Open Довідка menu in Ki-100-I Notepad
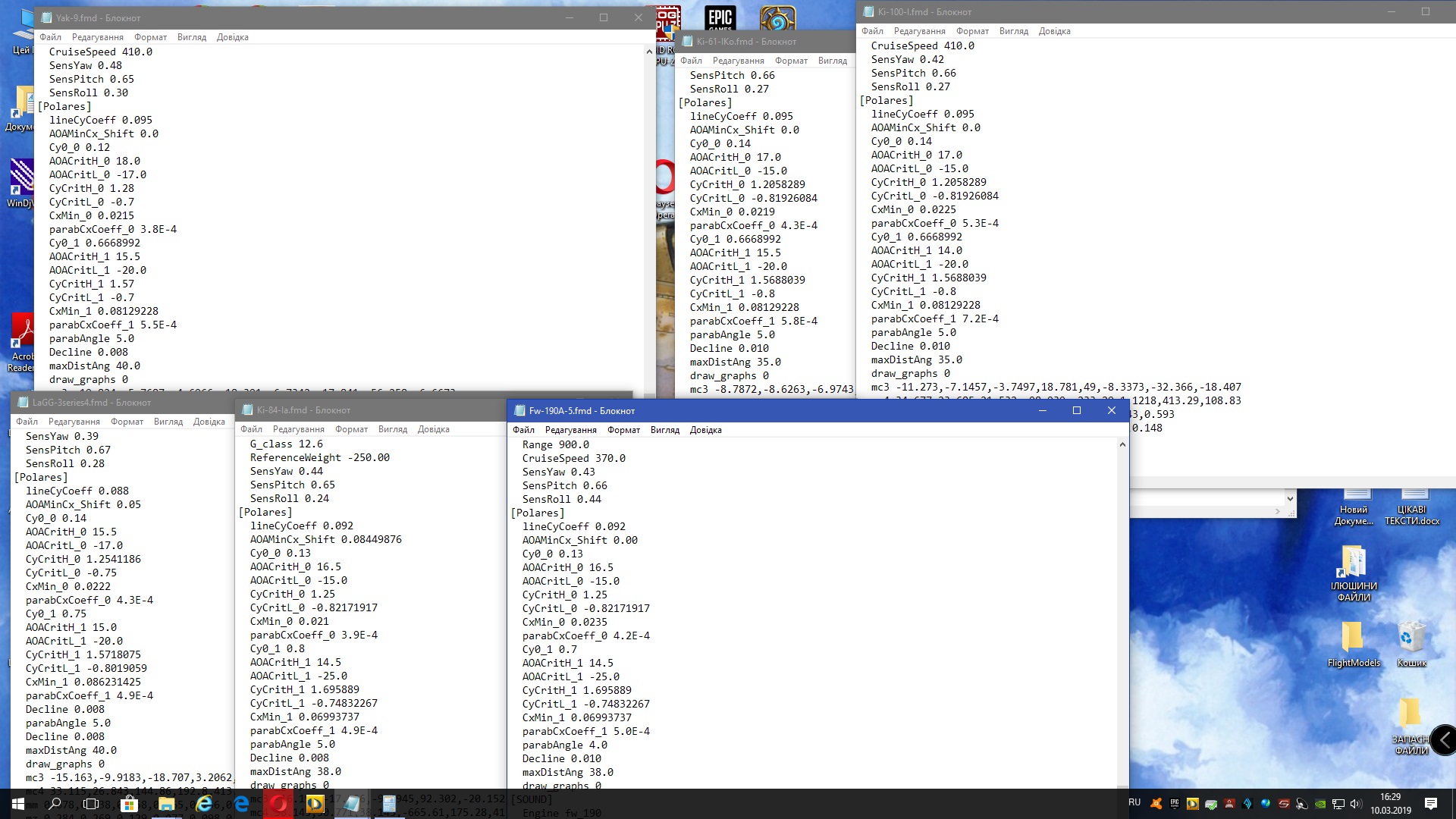The width and height of the screenshot is (1456, 819). pos(1054,31)
